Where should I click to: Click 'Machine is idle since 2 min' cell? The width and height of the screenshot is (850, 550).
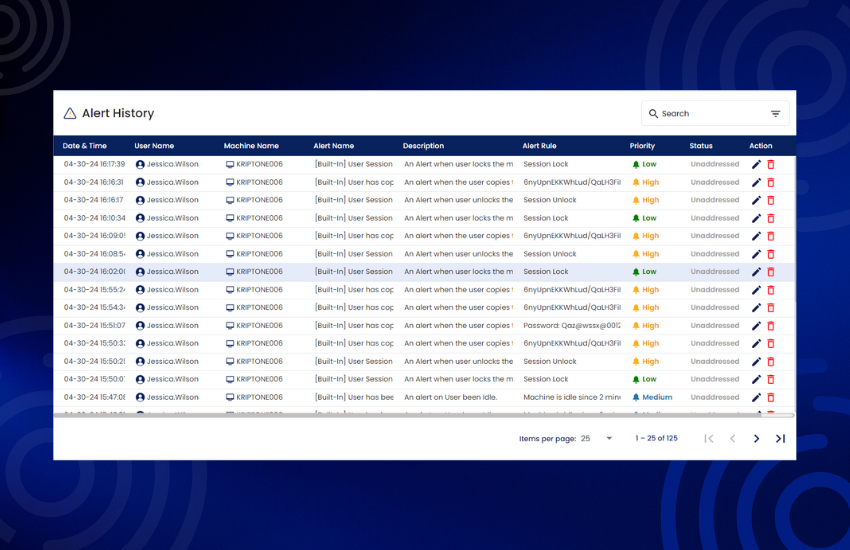[571, 397]
